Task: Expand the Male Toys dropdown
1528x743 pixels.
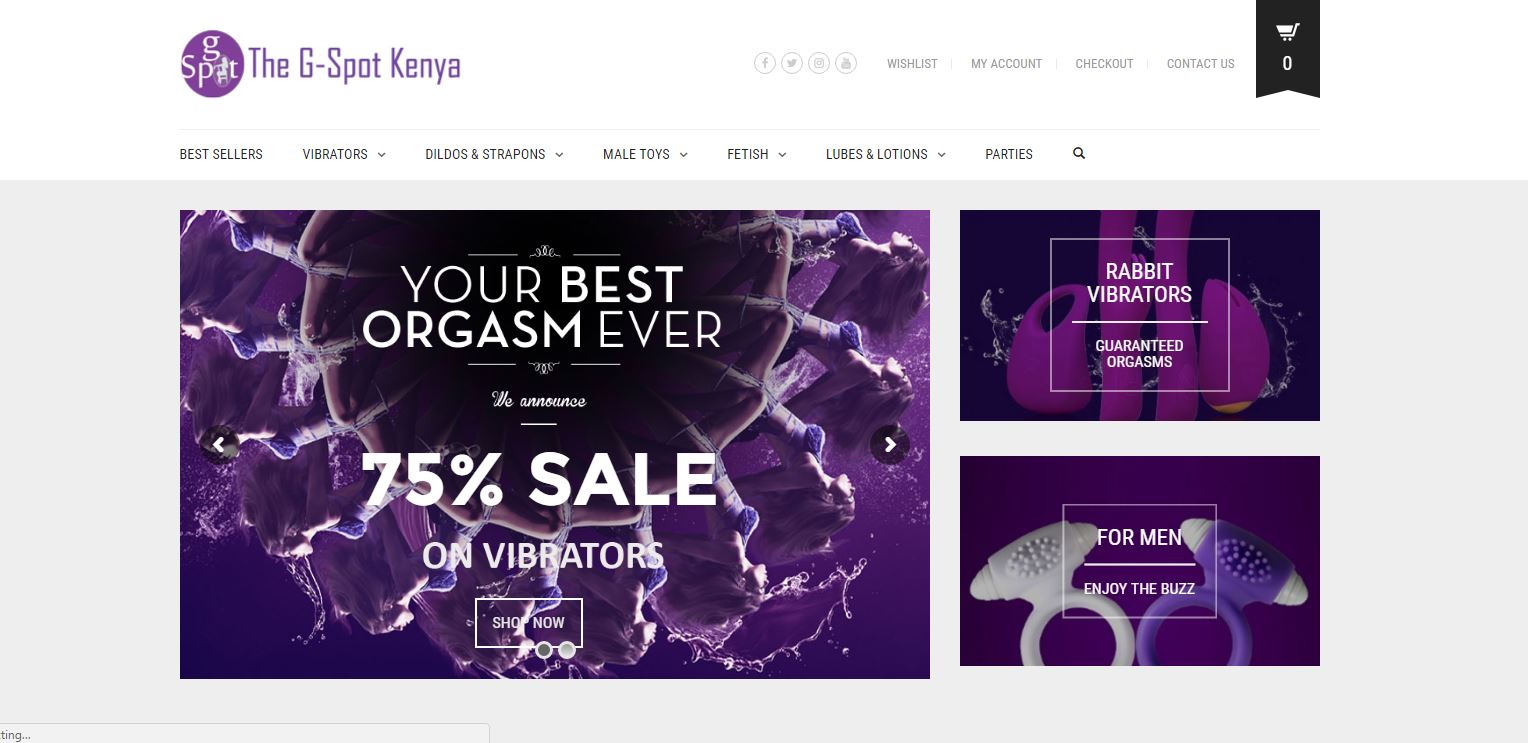Action: coord(645,154)
